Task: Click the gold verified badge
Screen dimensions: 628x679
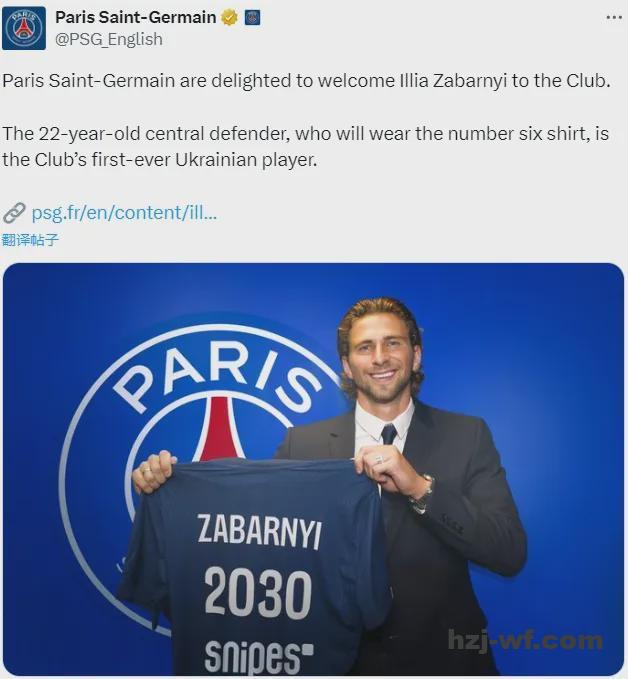Action: (230, 18)
